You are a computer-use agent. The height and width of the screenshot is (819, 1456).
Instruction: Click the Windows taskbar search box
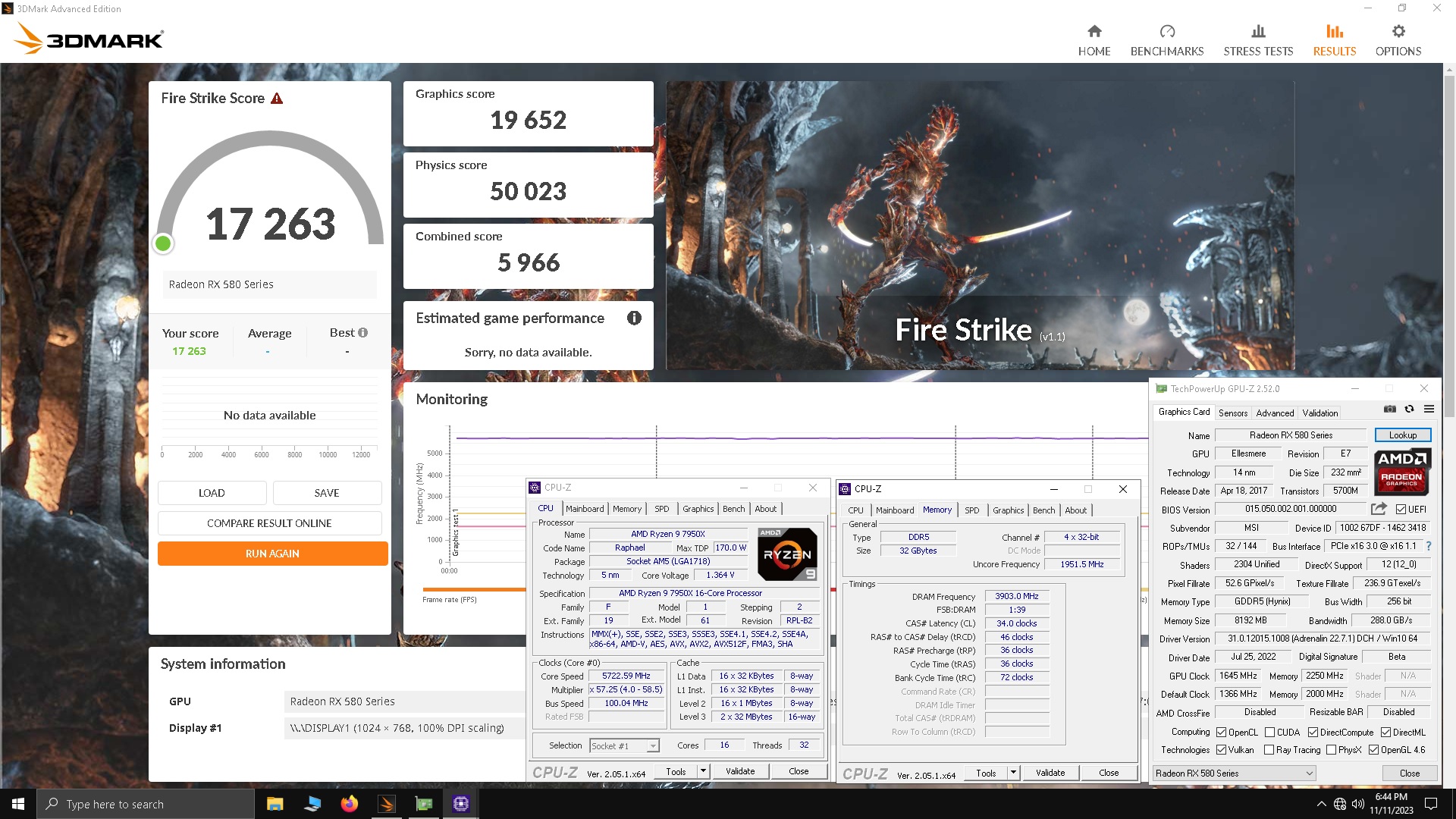pyautogui.click(x=145, y=804)
